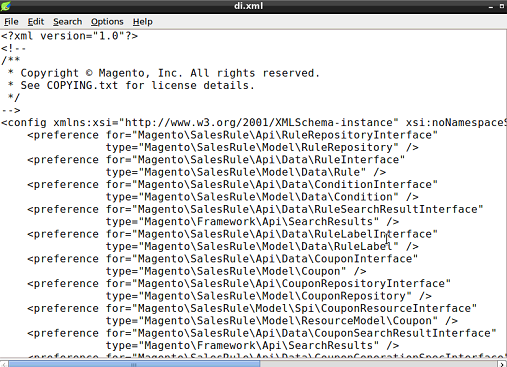507x367 pixels.
Task: Click the config xmlns:xsi line
Action: click(x=253, y=123)
